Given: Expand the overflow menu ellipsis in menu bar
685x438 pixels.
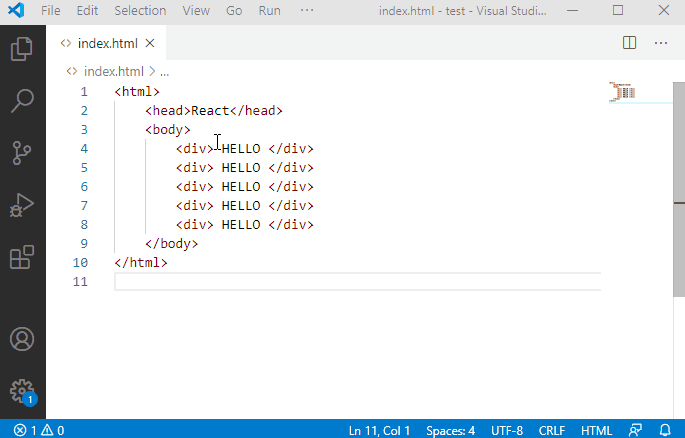Looking at the screenshot, I should click(x=307, y=10).
